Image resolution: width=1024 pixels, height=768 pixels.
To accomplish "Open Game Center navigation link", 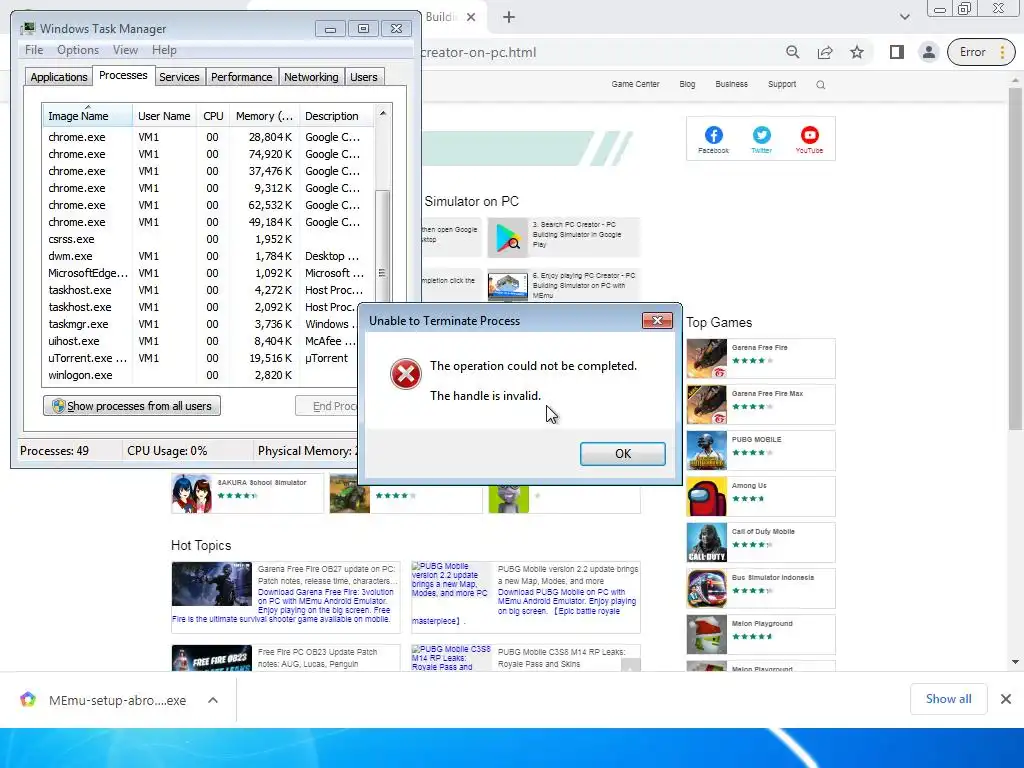I will pos(635,84).
